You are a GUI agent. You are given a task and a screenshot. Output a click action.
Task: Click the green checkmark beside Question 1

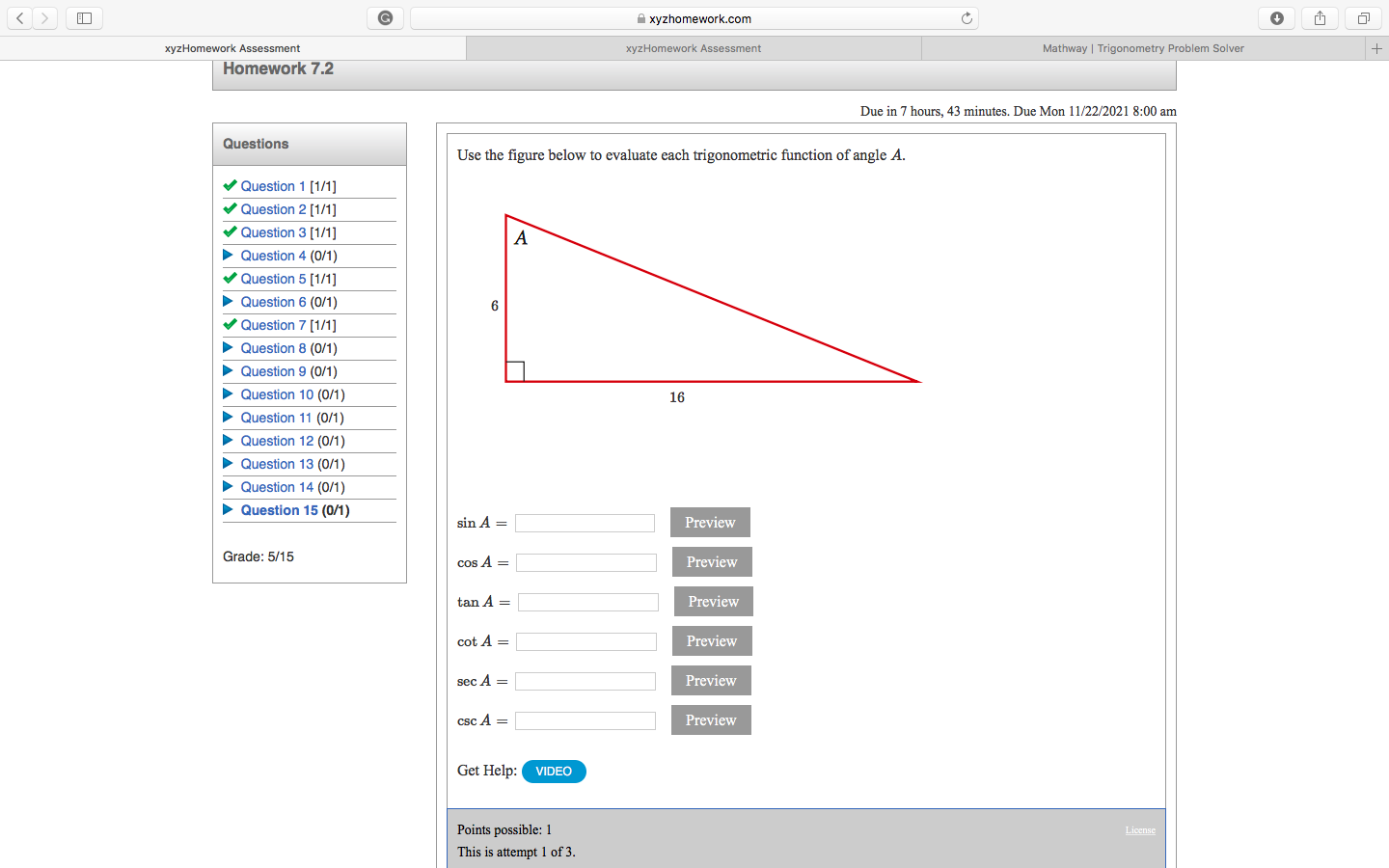(x=231, y=185)
